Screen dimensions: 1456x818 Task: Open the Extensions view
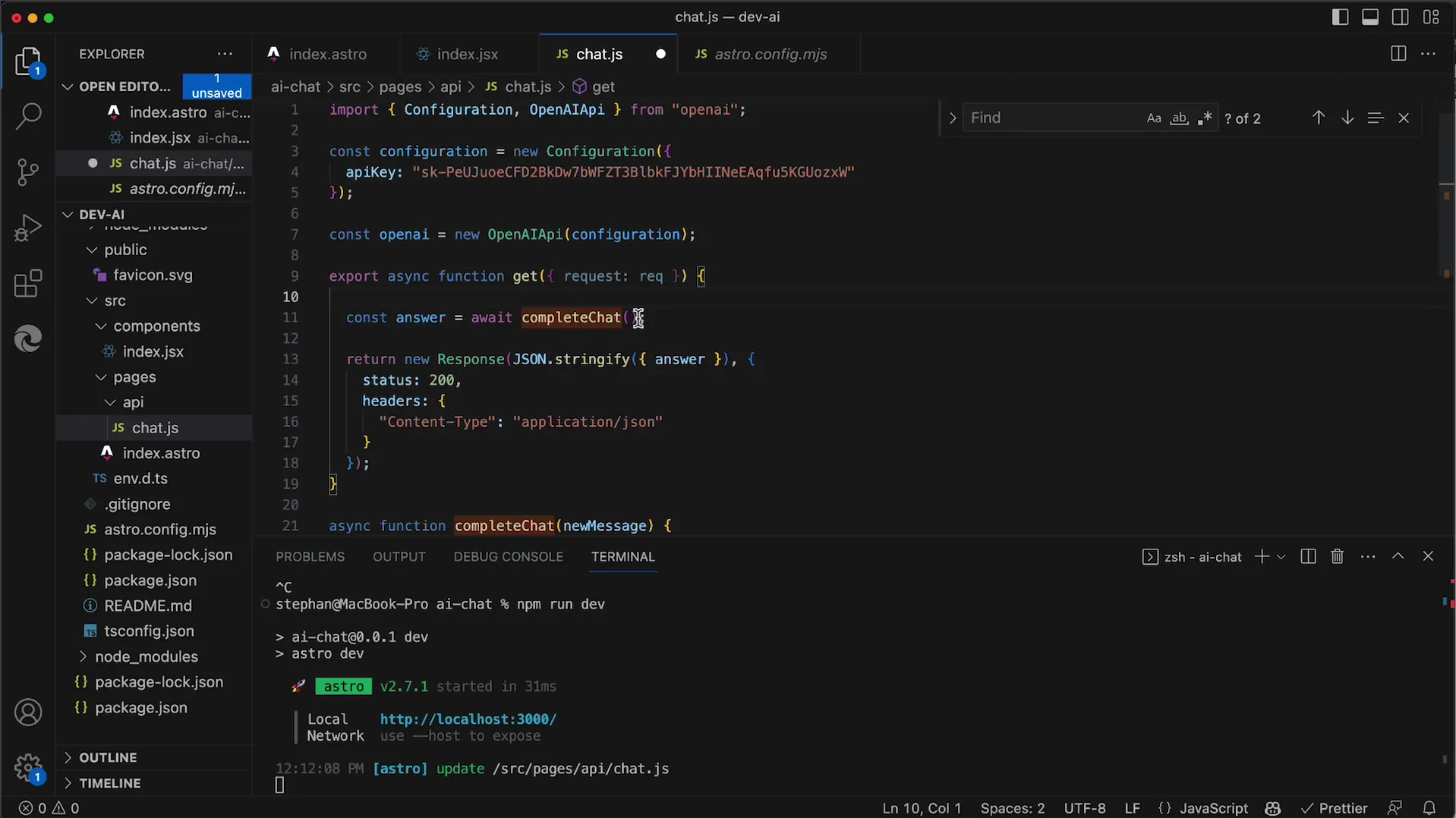coord(28,284)
